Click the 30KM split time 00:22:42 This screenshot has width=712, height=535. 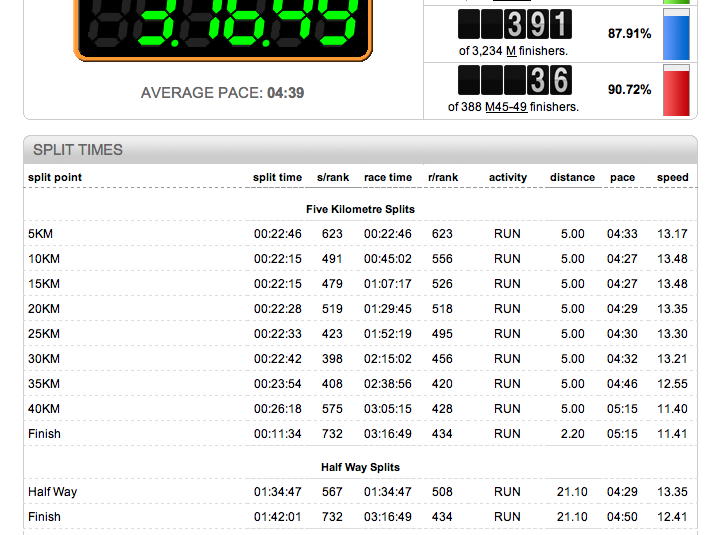click(277, 359)
